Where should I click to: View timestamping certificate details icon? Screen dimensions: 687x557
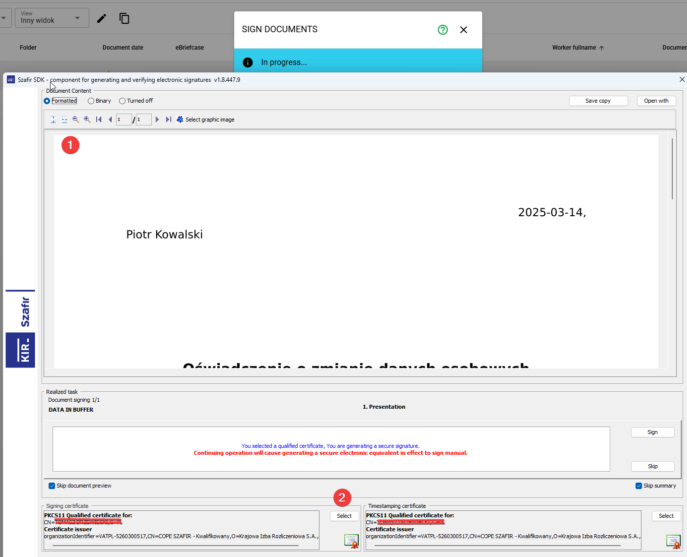click(673, 541)
